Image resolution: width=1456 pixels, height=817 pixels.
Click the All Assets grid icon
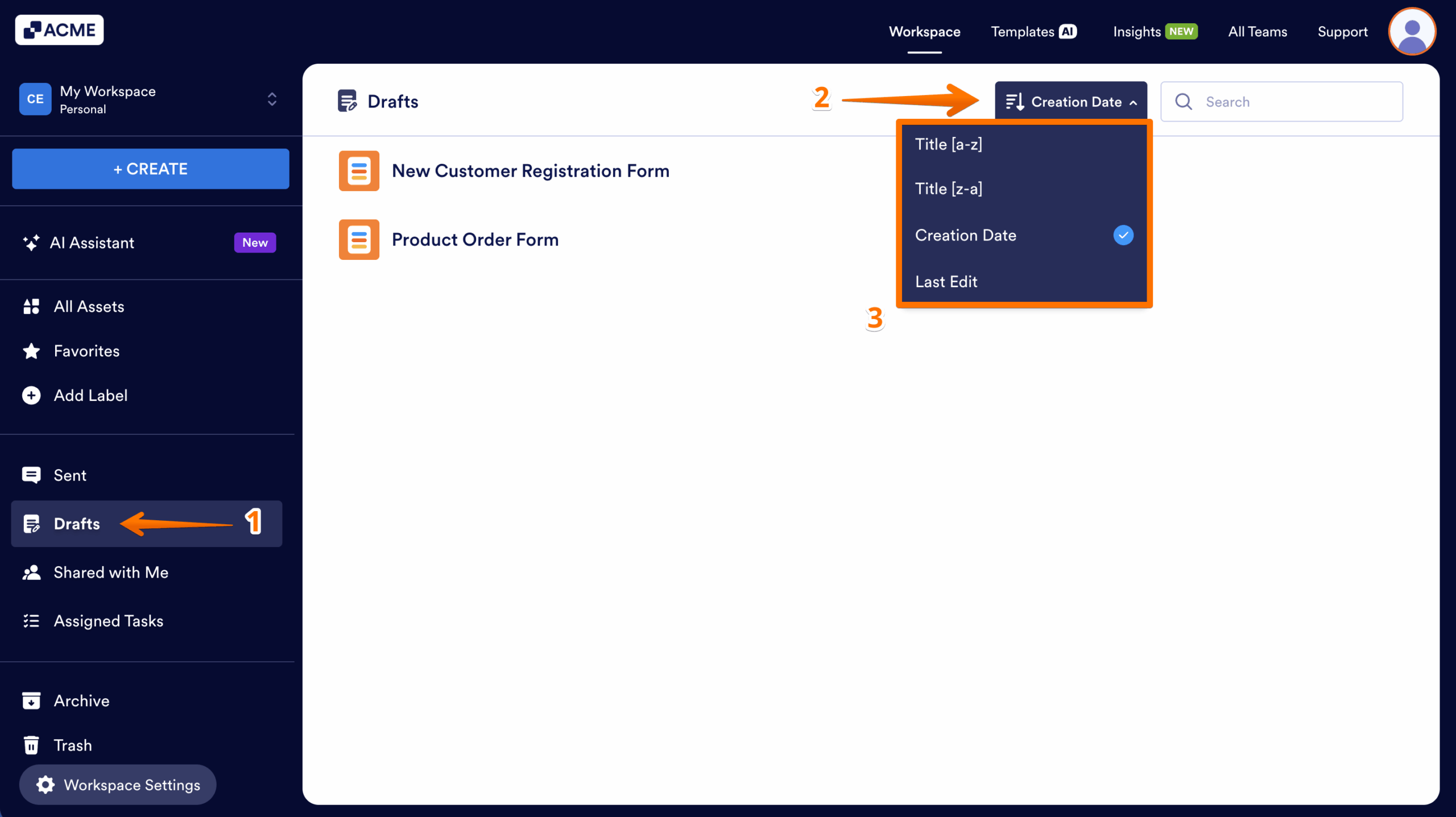(x=31, y=306)
